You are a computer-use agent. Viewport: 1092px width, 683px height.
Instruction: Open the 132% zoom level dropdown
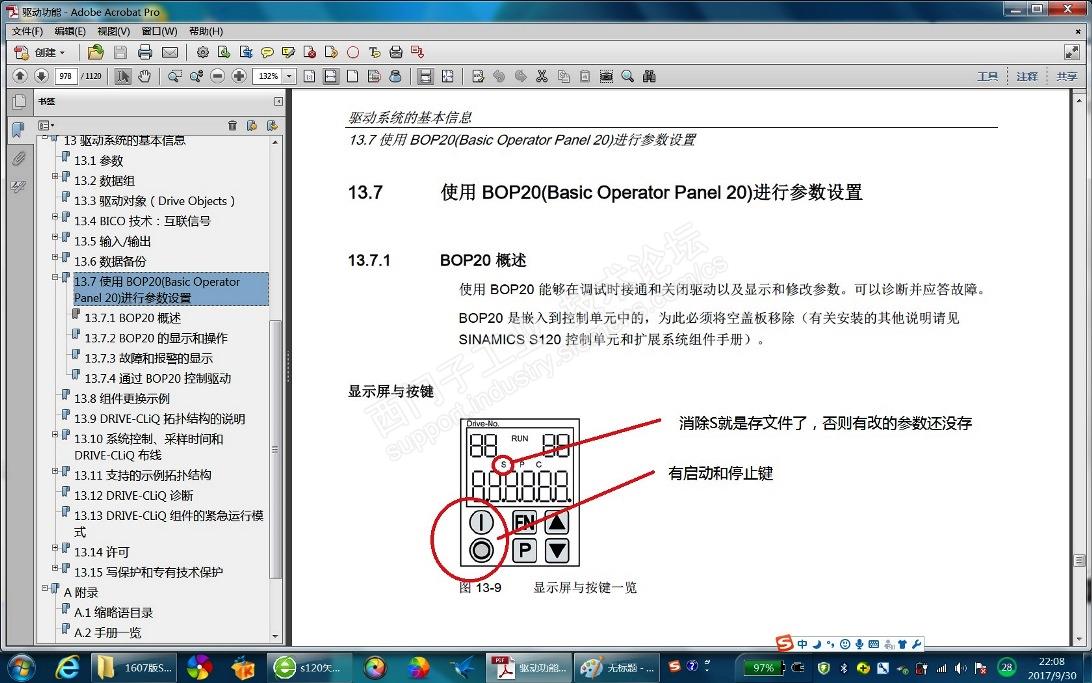290,76
